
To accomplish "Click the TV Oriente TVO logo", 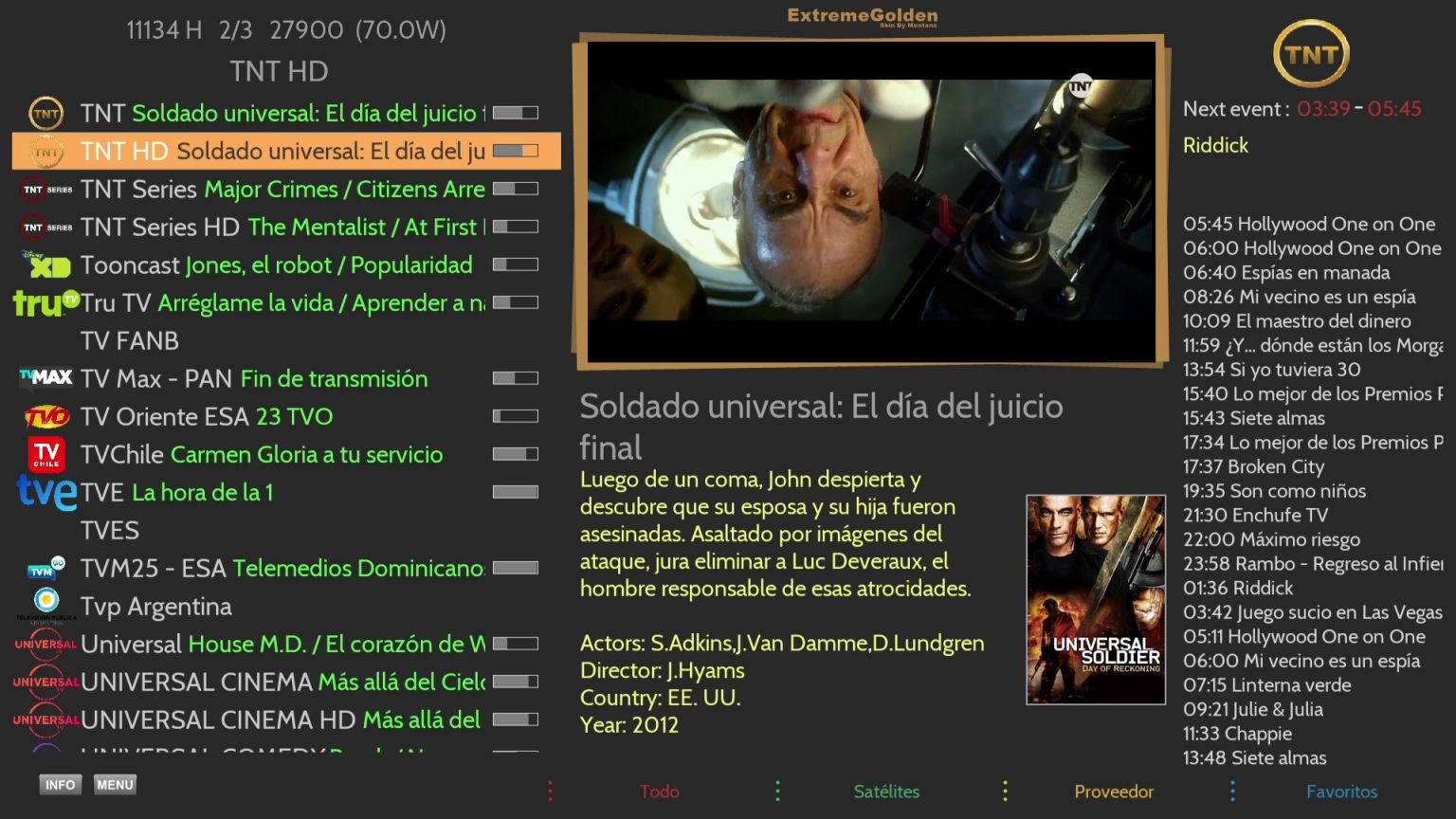I will [46, 416].
